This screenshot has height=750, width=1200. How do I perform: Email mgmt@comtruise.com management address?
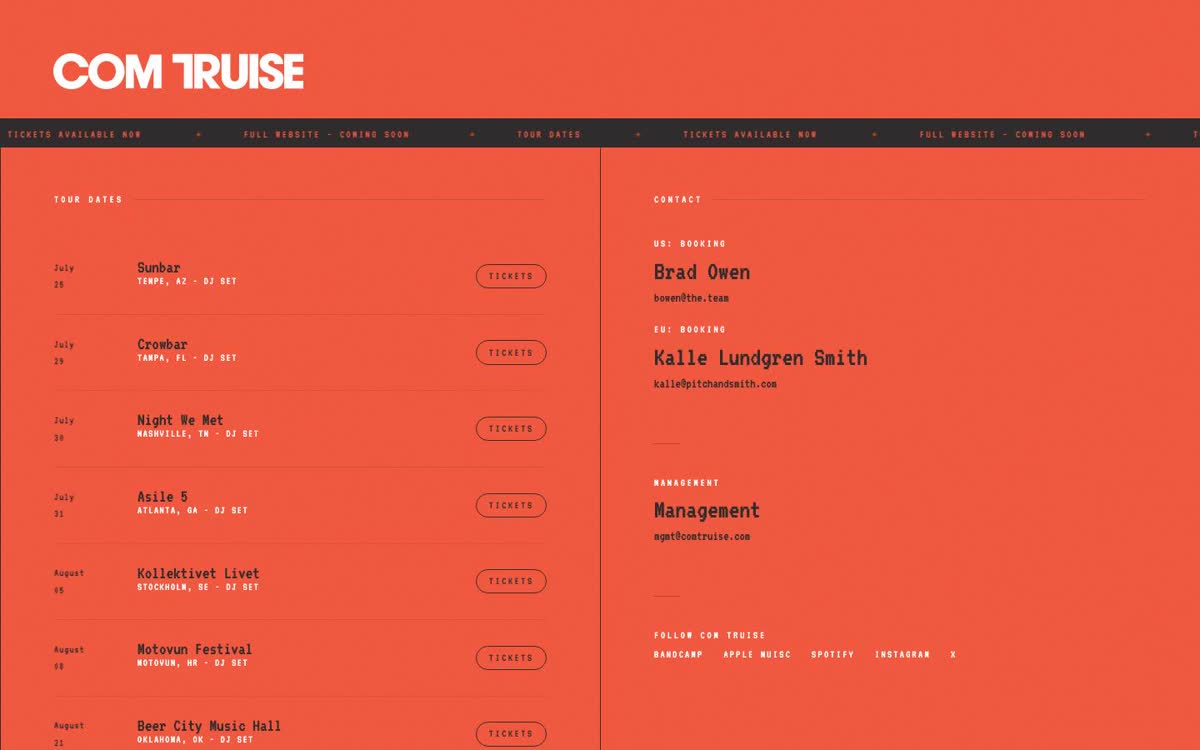[702, 537]
